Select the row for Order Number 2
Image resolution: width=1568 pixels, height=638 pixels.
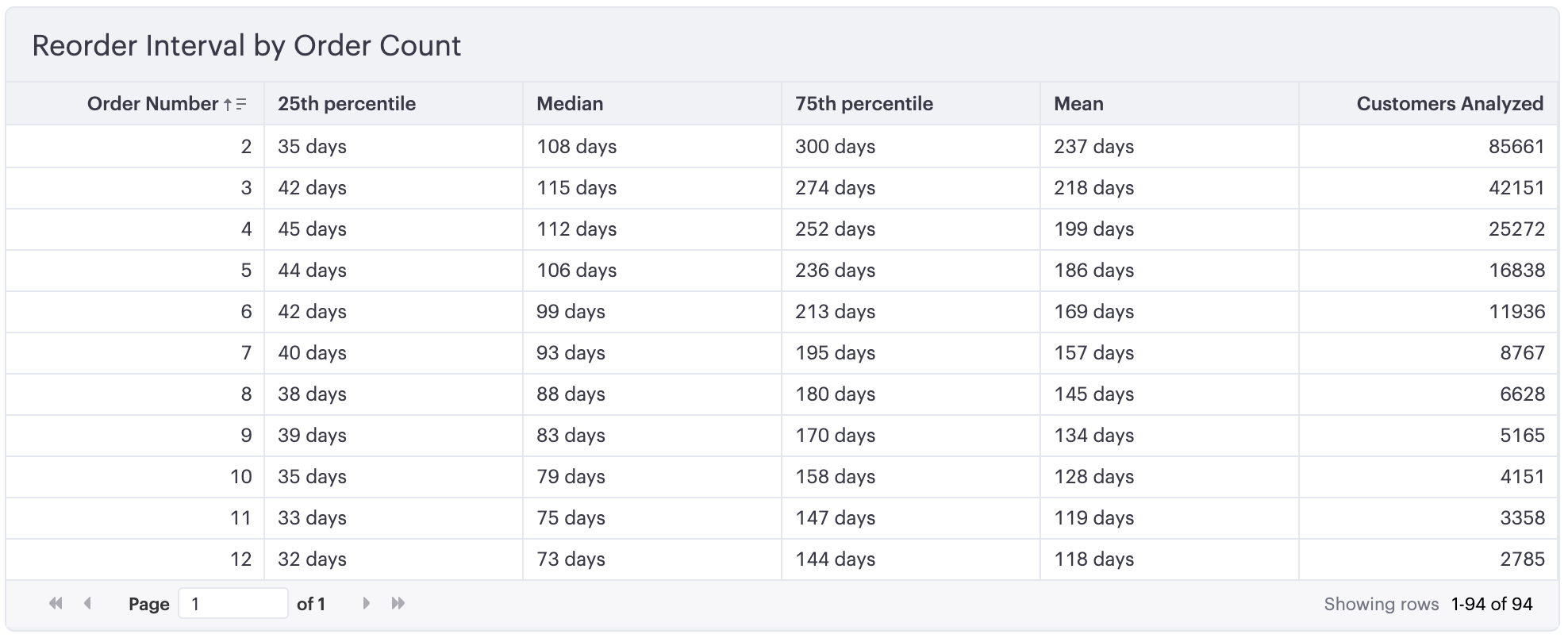pos(245,146)
